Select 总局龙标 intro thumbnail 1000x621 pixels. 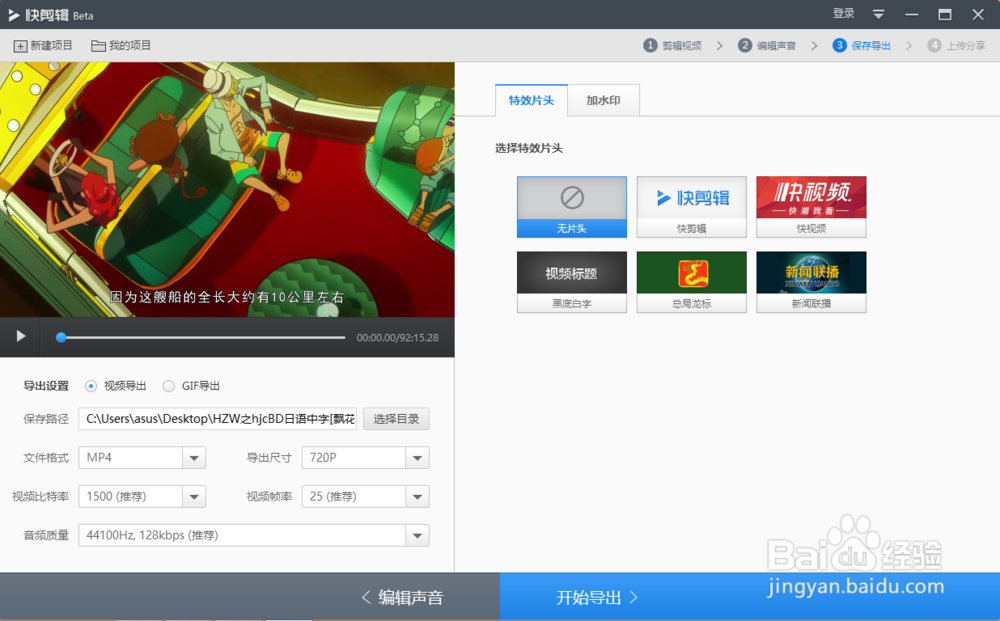click(691, 282)
